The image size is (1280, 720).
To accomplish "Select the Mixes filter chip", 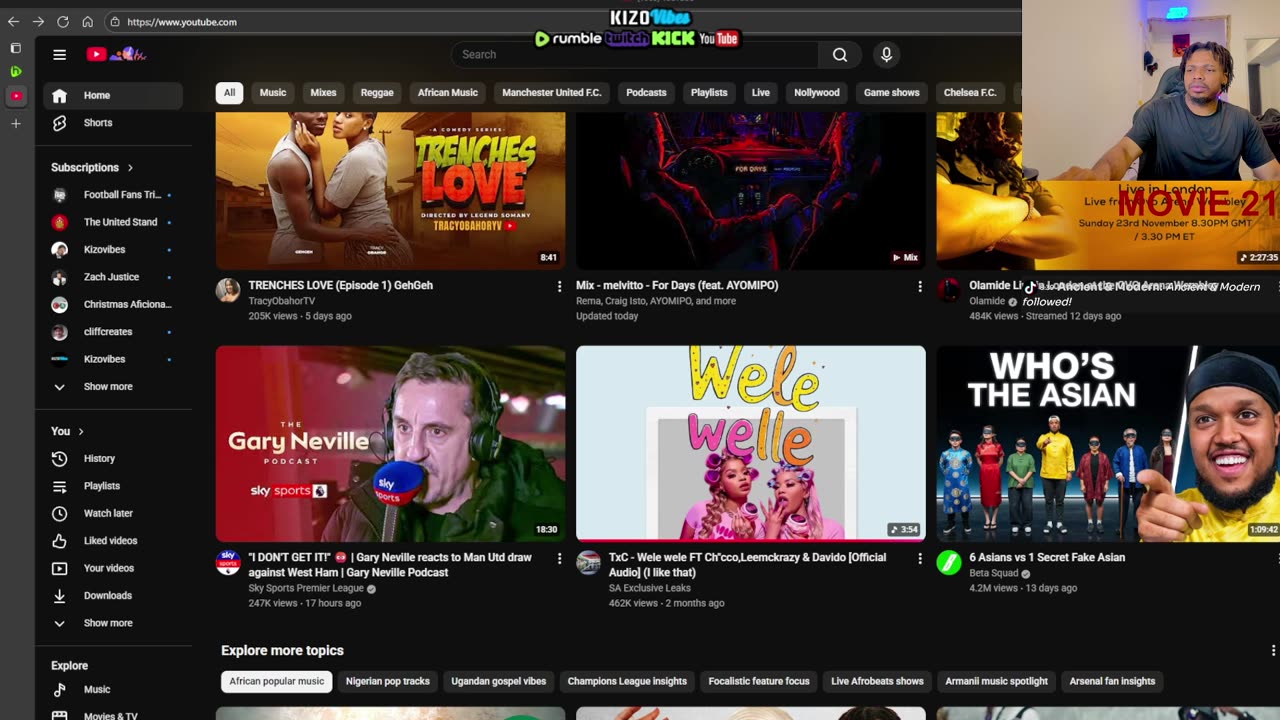I will (x=323, y=93).
